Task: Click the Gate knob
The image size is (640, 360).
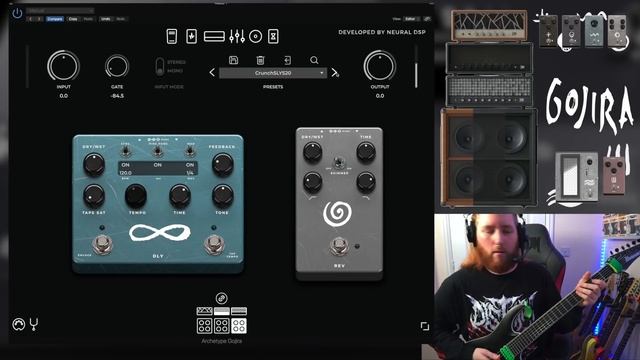Action: point(117,66)
